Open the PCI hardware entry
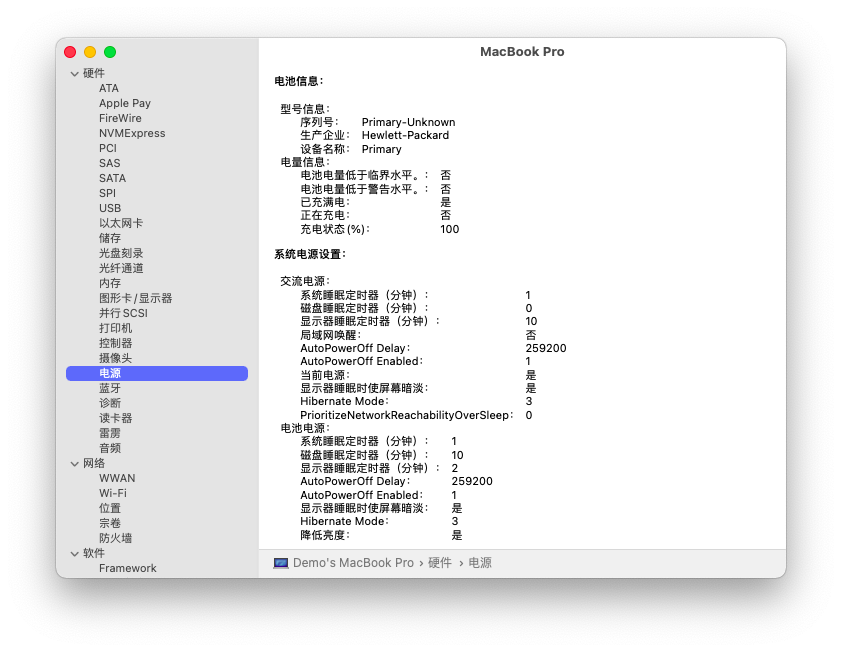Screen dimensions: 842x652 click(108, 148)
